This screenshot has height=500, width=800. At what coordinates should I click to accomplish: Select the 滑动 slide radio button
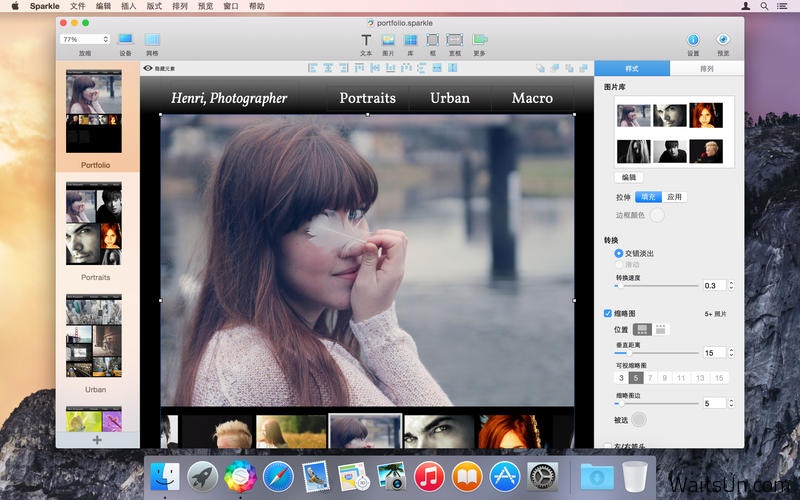619,264
